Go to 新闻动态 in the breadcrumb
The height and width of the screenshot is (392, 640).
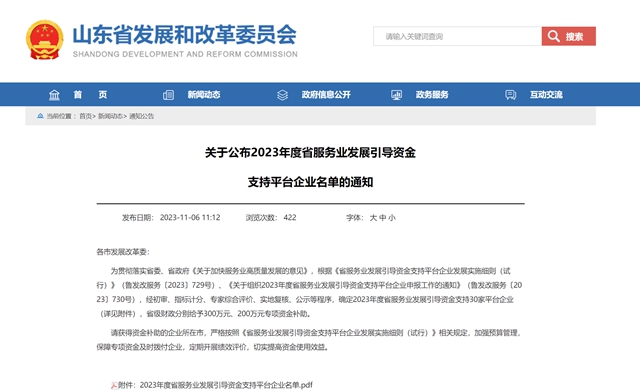coord(110,116)
